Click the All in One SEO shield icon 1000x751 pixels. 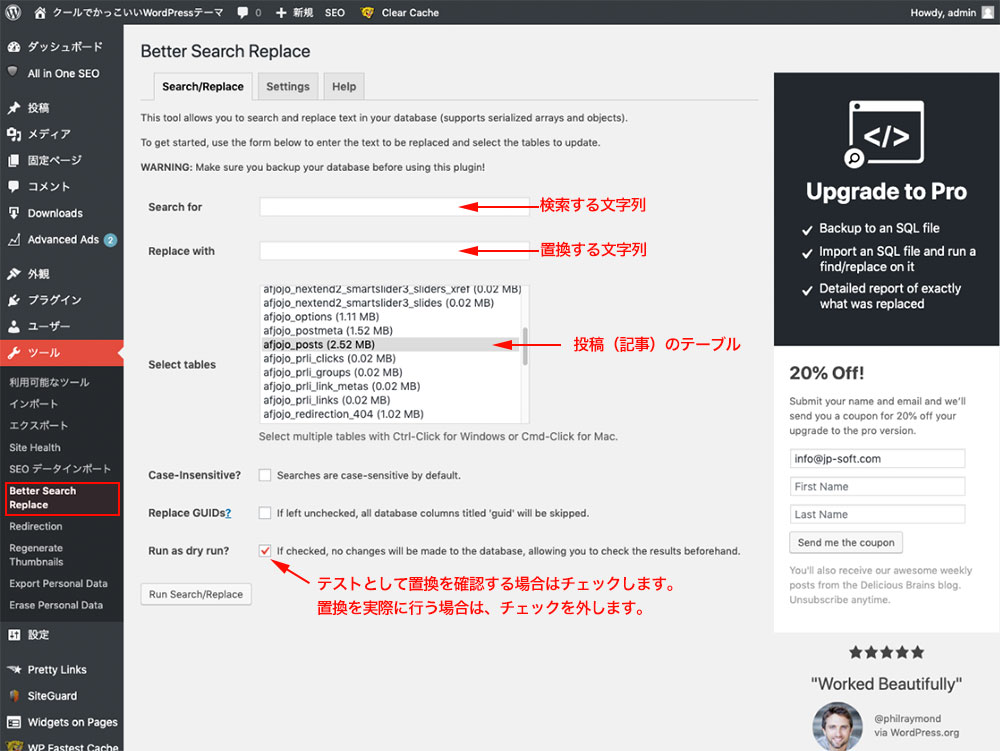click(x=13, y=72)
